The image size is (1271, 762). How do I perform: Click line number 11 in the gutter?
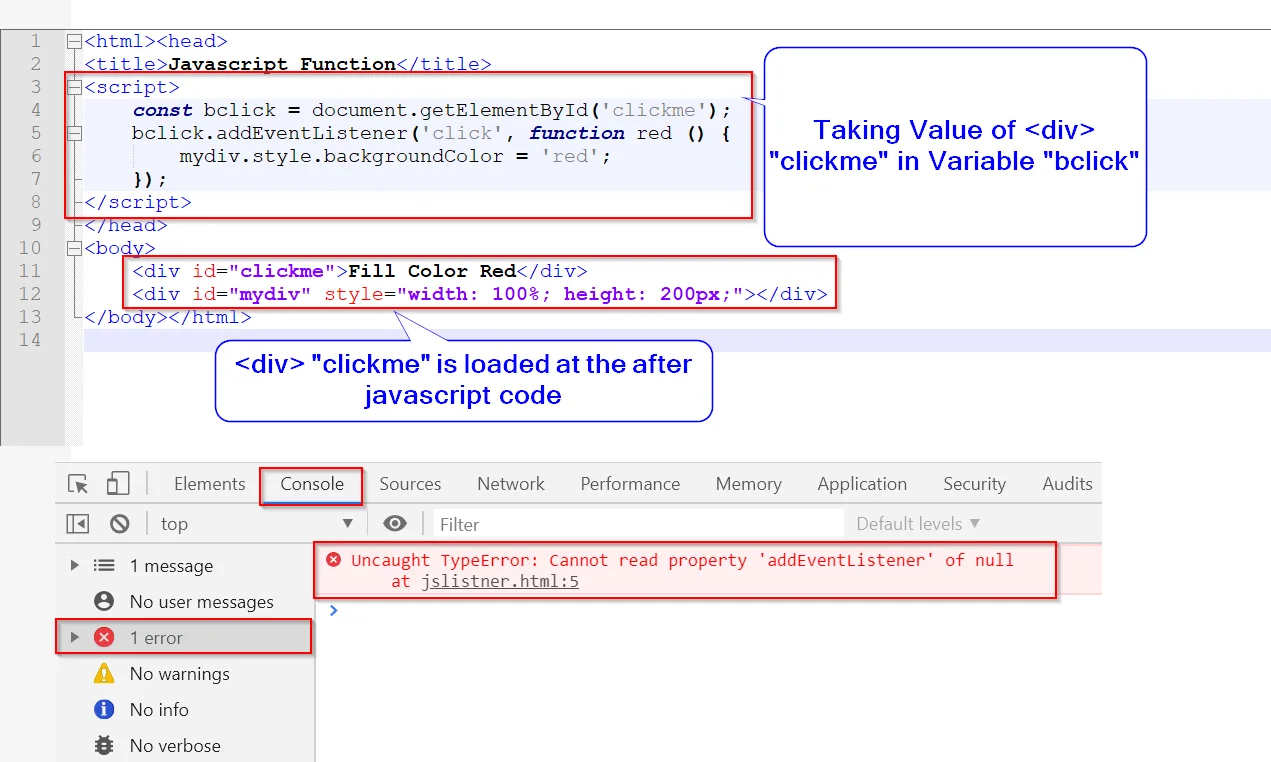click(30, 271)
